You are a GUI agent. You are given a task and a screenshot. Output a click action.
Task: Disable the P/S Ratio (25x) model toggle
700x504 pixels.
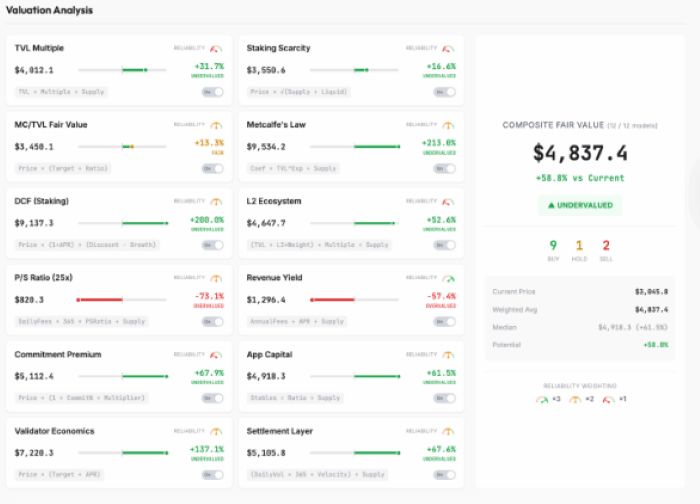(213, 322)
